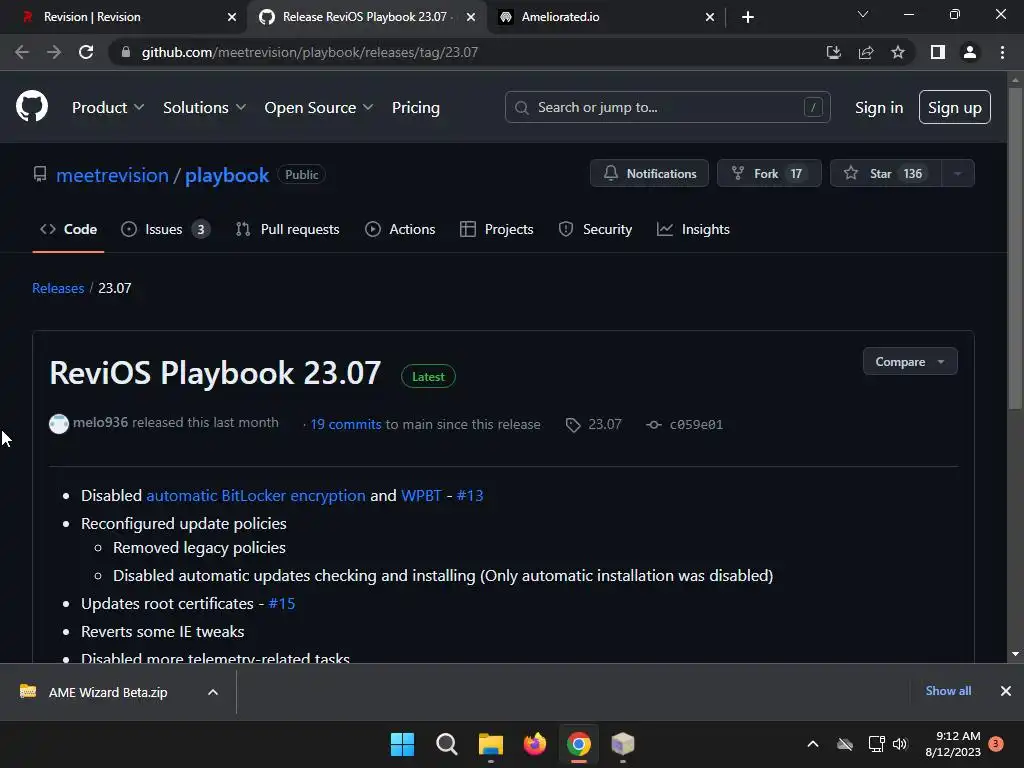Open the Releases breadcrumb link
Screen dimensions: 1024x768
tap(58, 288)
